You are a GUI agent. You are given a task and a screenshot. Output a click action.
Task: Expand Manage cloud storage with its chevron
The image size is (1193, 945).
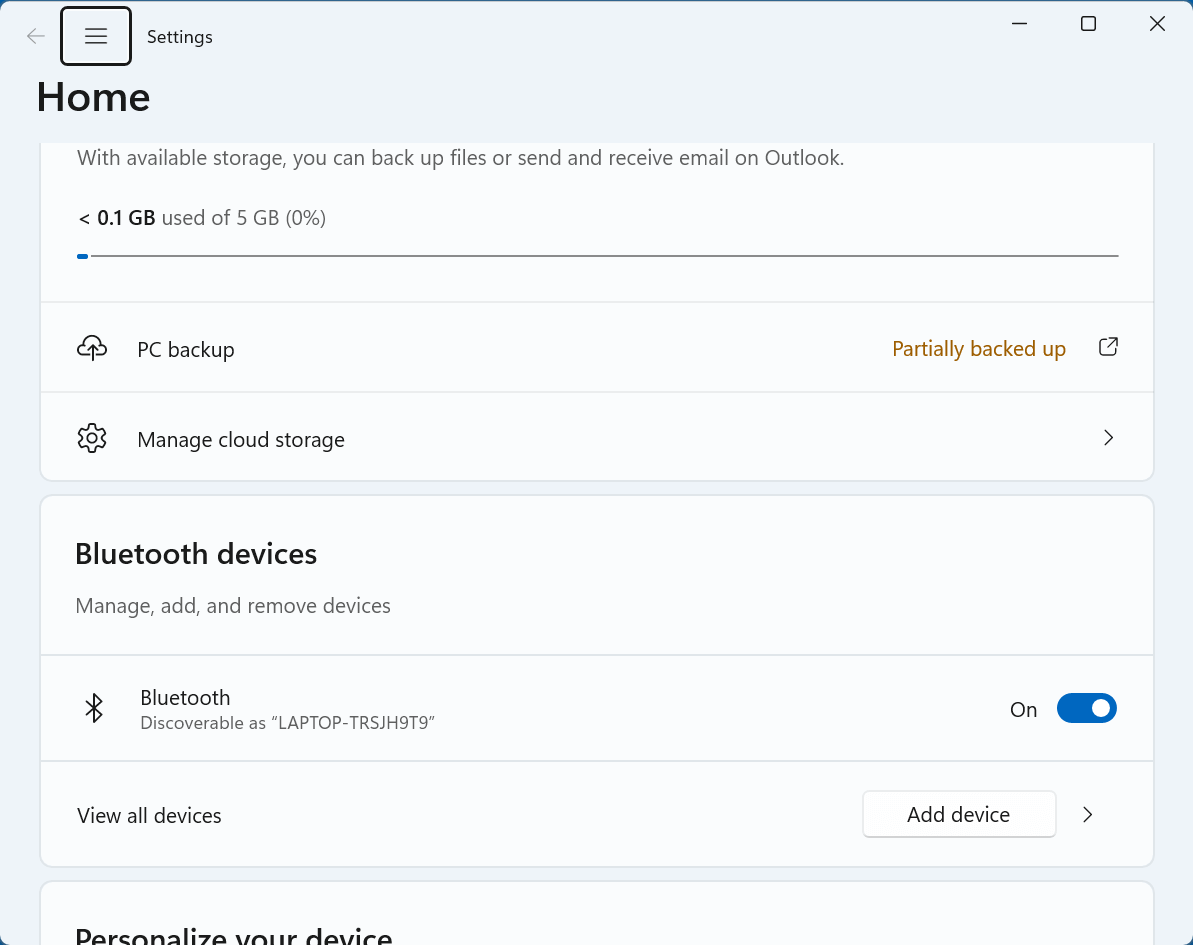[x=1108, y=437]
